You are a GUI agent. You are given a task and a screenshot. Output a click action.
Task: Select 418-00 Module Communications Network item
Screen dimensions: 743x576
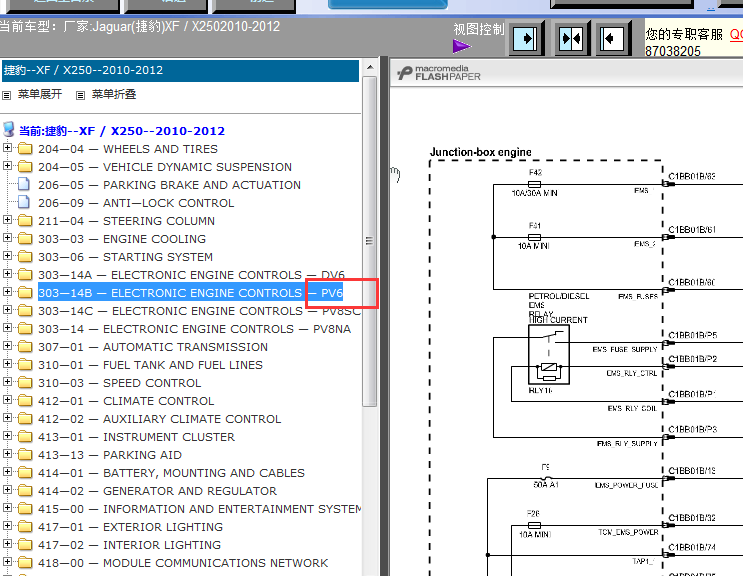pyautogui.click(x=183, y=563)
